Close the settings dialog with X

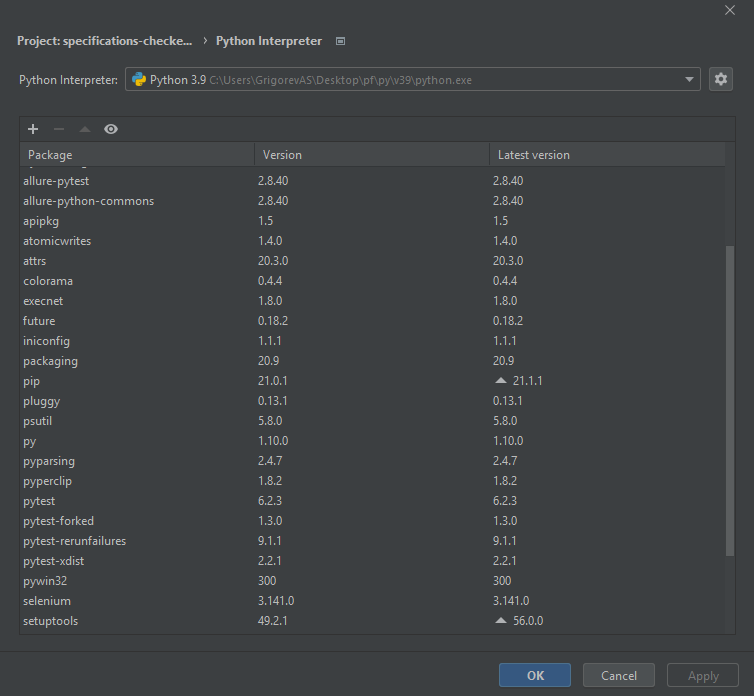[729, 10]
